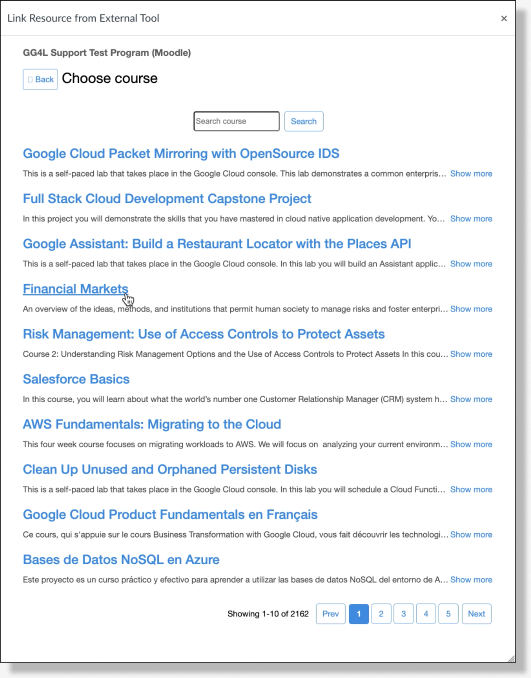
Task: Select the Salesforce Basics course
Action: tap(76, 379)
